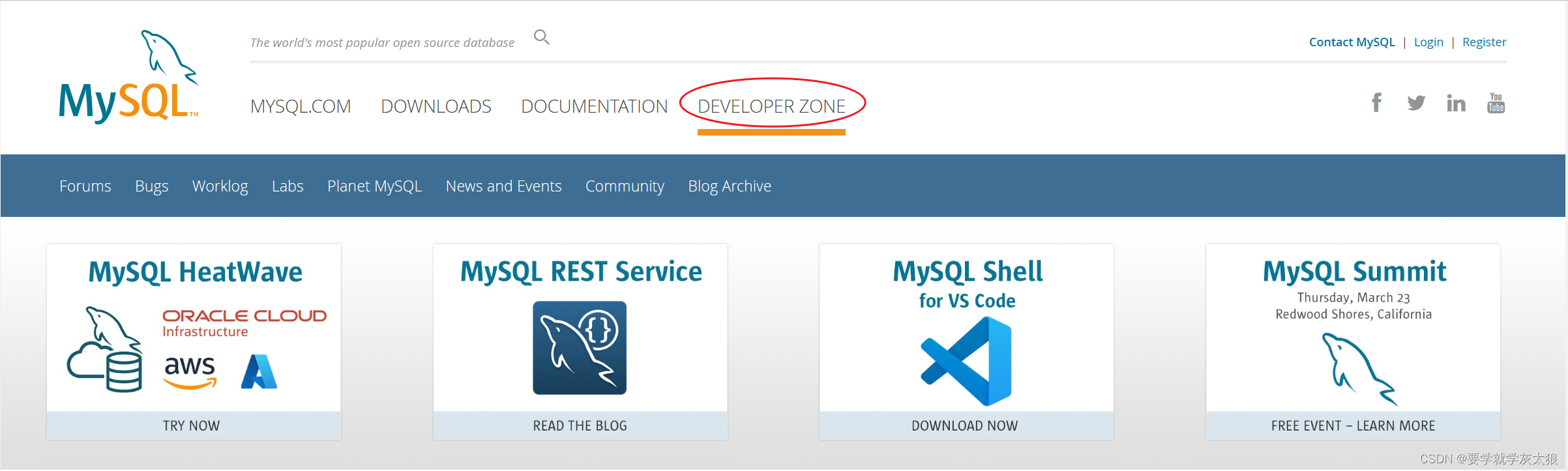Click the HeatWave cloud database icon
Image resolution: width=1568 pixels, height=471 pixels.
pyautogui.click(x=104, y=349)
